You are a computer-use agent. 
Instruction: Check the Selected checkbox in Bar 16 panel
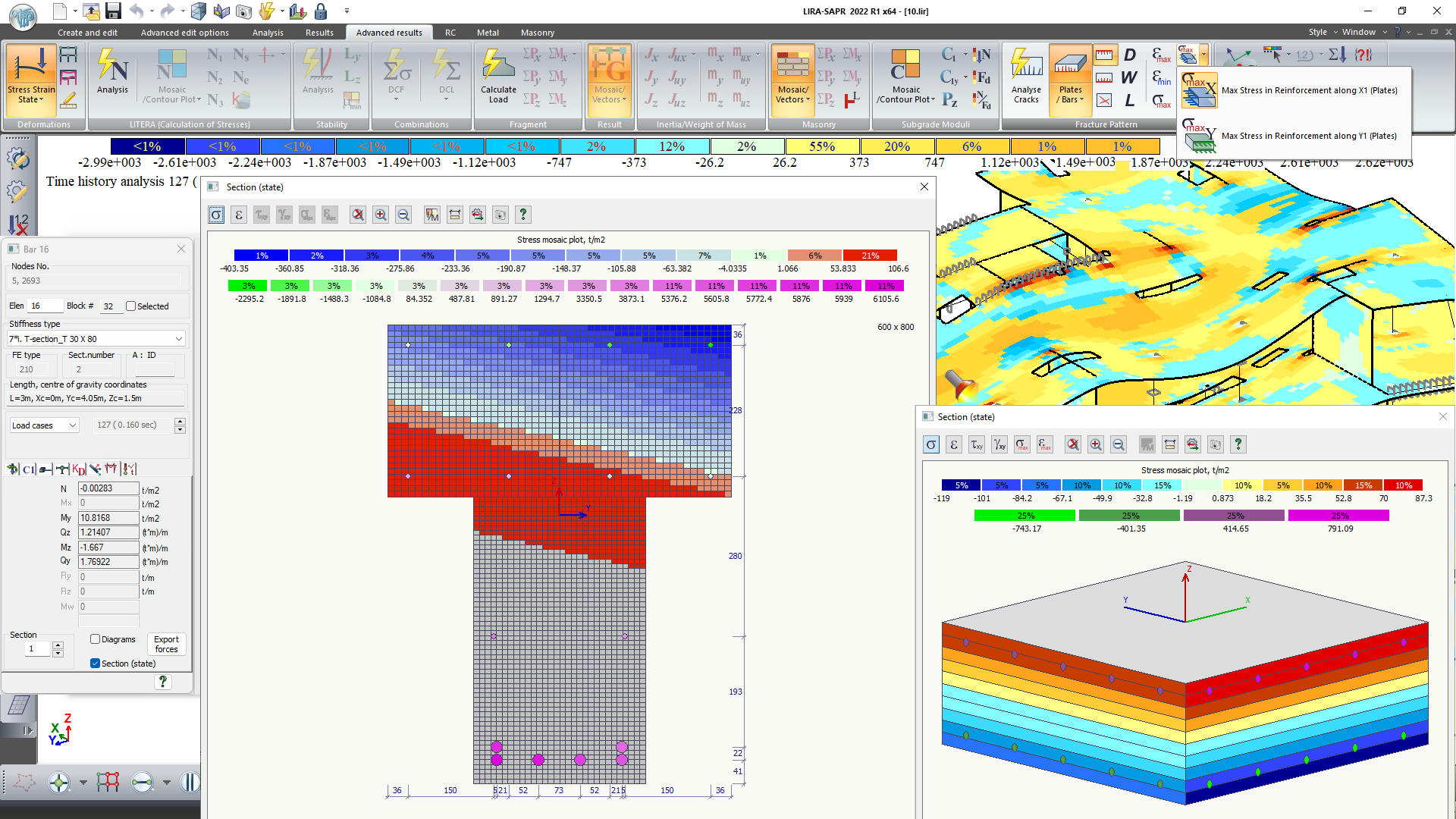[x=130, y=306]
